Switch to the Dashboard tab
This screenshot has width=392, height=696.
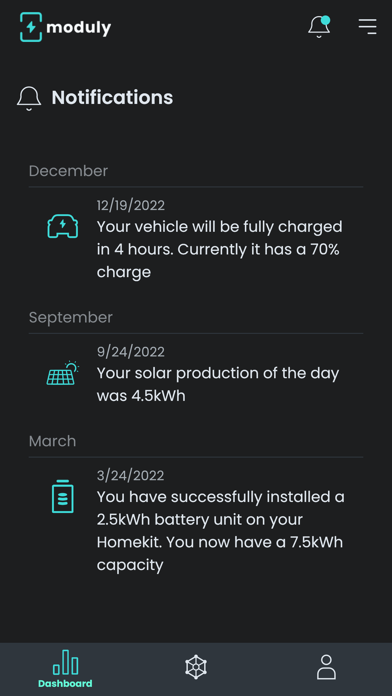65,669
